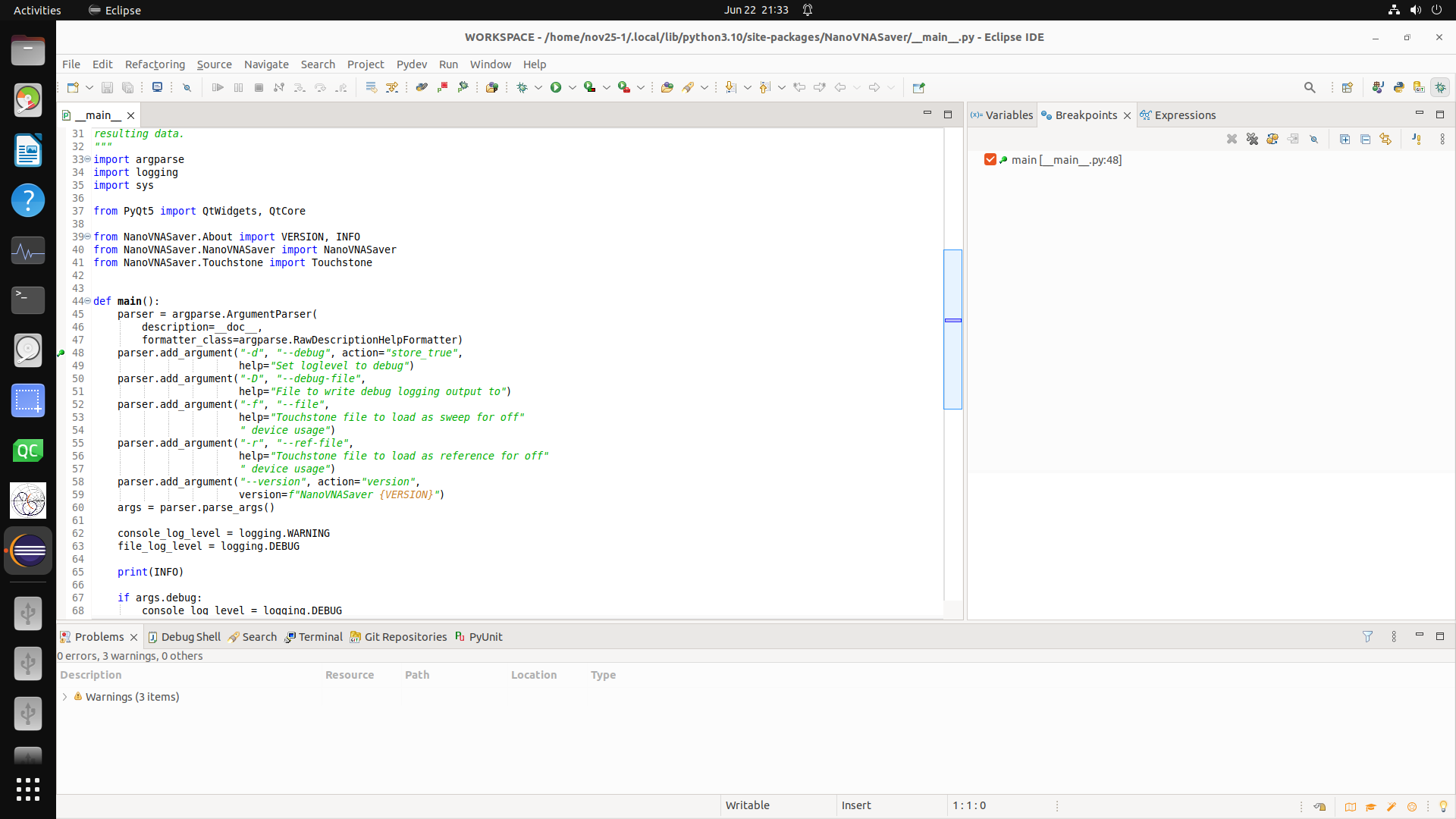Click the Step Into icon
The width and height of the screenshot is (1456, 819).
pyautogui.click(x=300, y=88)
